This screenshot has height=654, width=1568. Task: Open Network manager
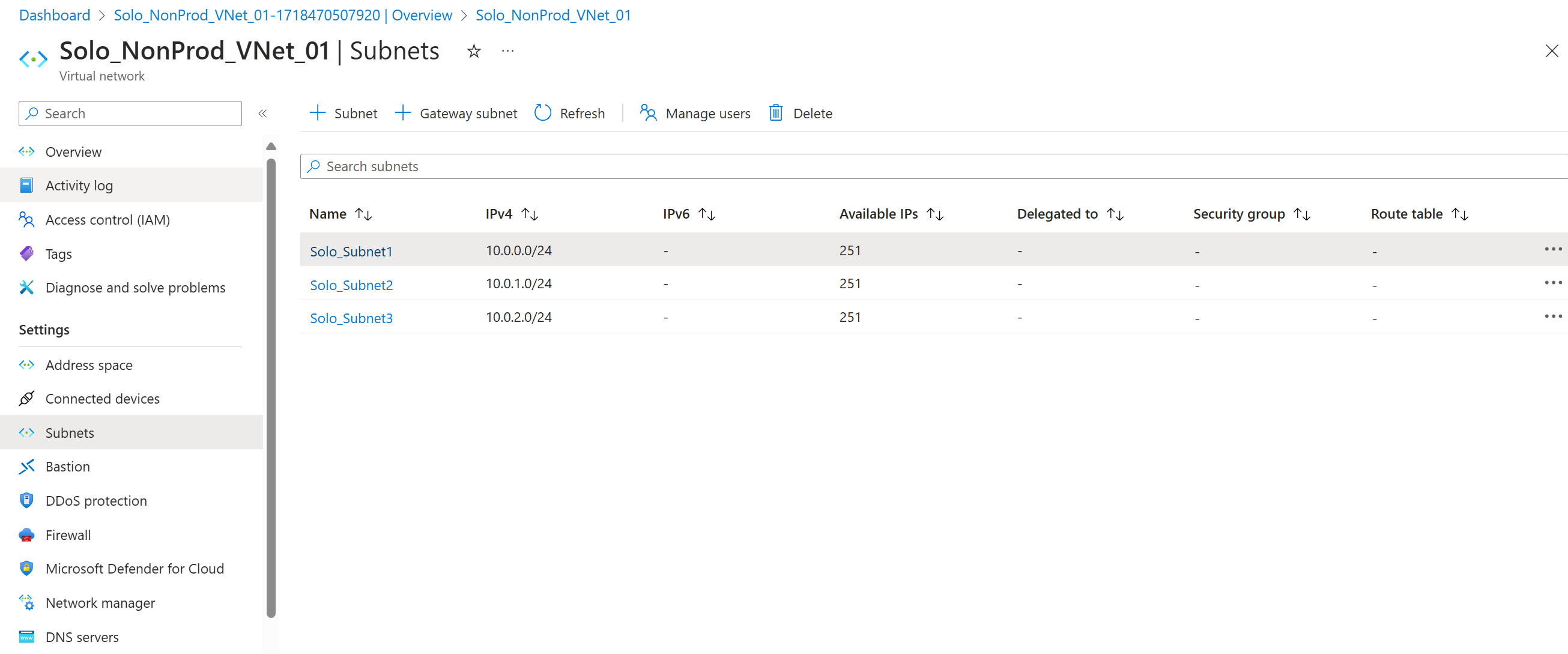pyautogui.click(x=132, y=602)
